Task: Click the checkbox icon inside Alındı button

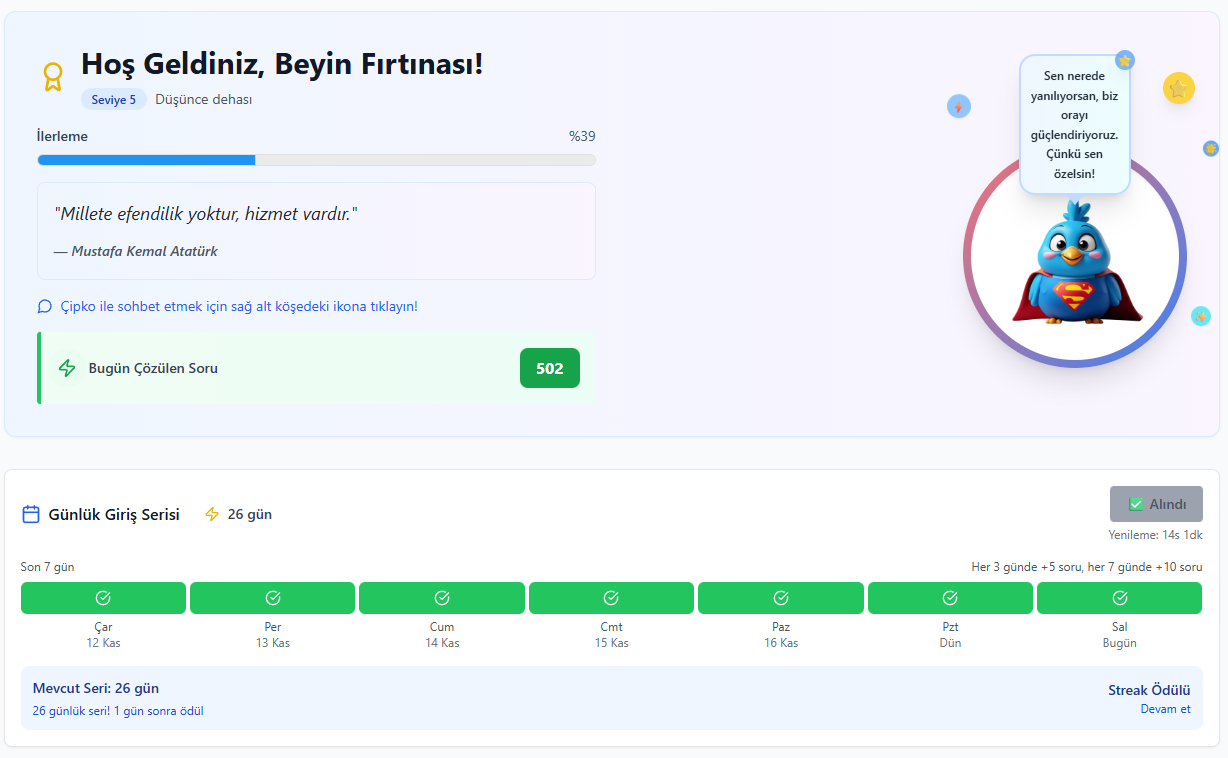Action: (1136, 504)
